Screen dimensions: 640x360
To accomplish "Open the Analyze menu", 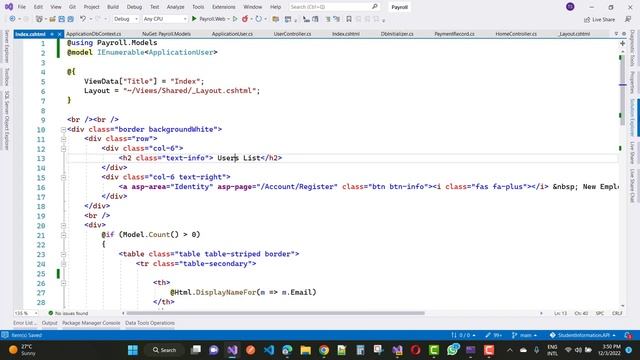I will point(176,7).
